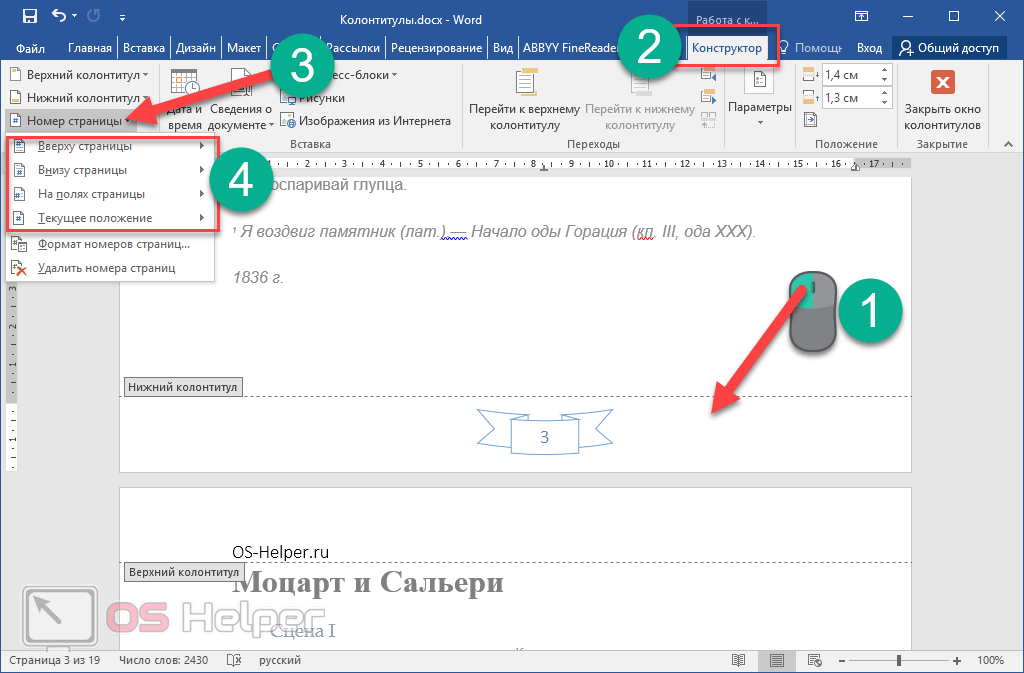Select Print Layout view in status bar
This screenshot has height=673, width=1024.
point(776,661)
